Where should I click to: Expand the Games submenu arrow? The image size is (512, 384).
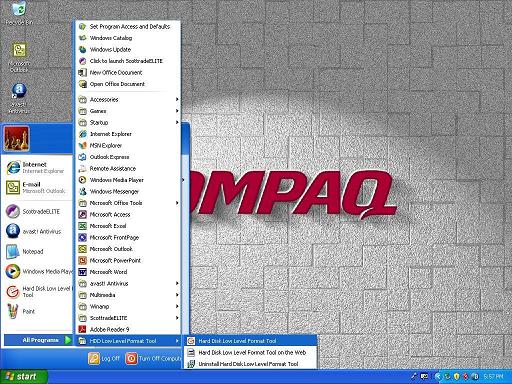point(177,111)
